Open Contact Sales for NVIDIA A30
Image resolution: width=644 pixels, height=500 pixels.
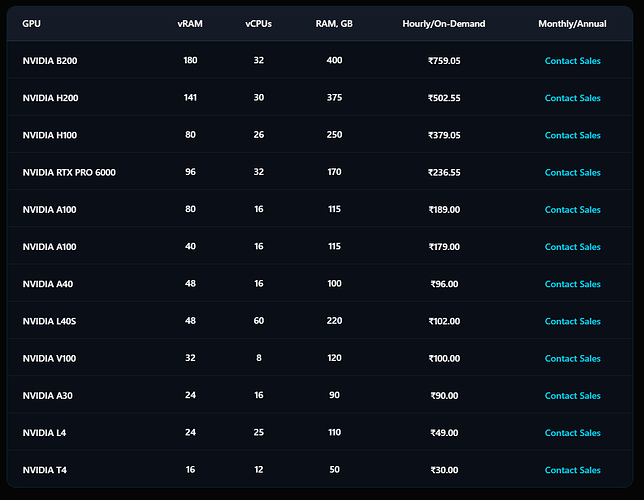coord(573,396)
